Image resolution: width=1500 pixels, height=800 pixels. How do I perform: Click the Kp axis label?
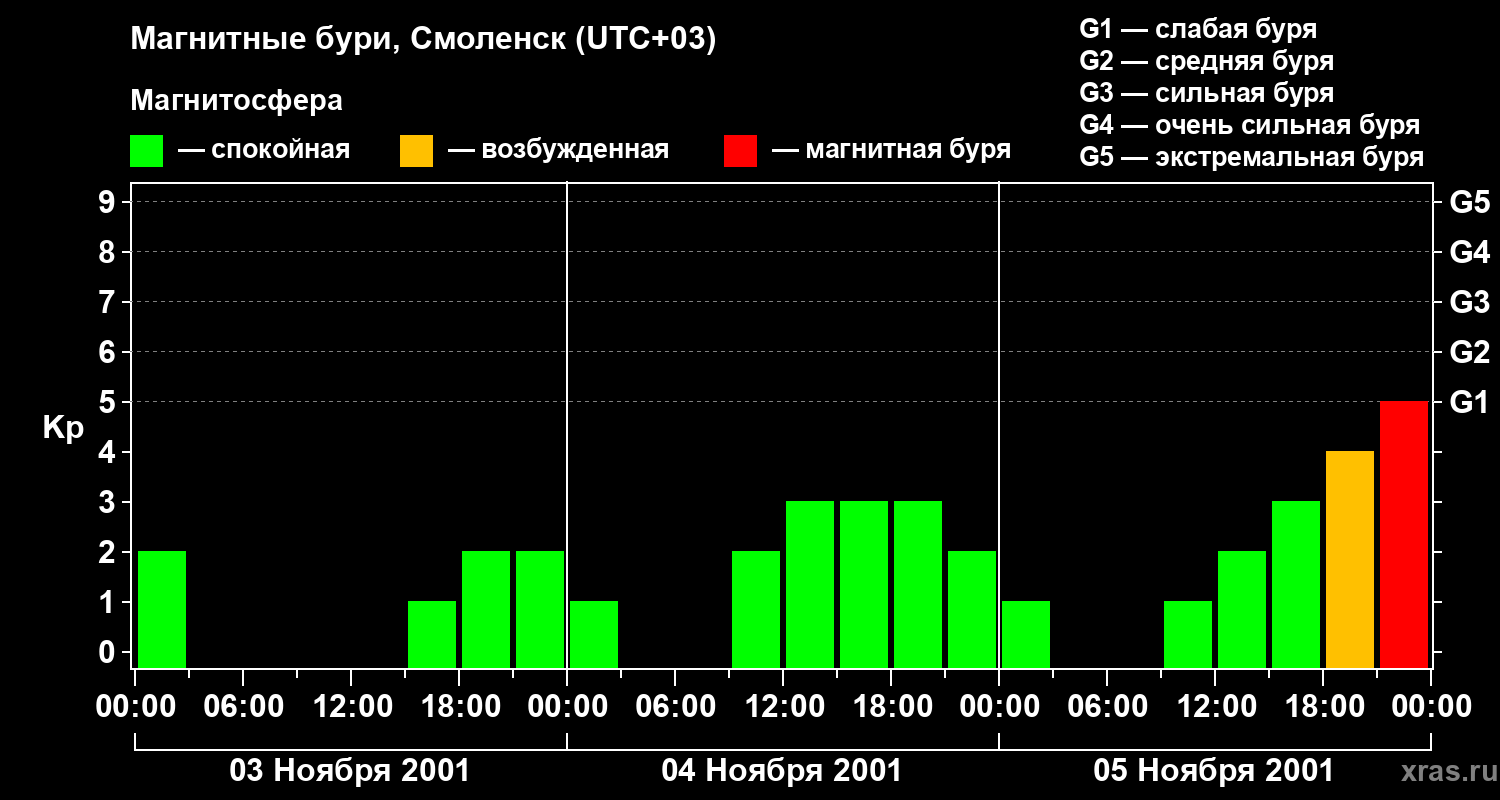tap(63, 429)
